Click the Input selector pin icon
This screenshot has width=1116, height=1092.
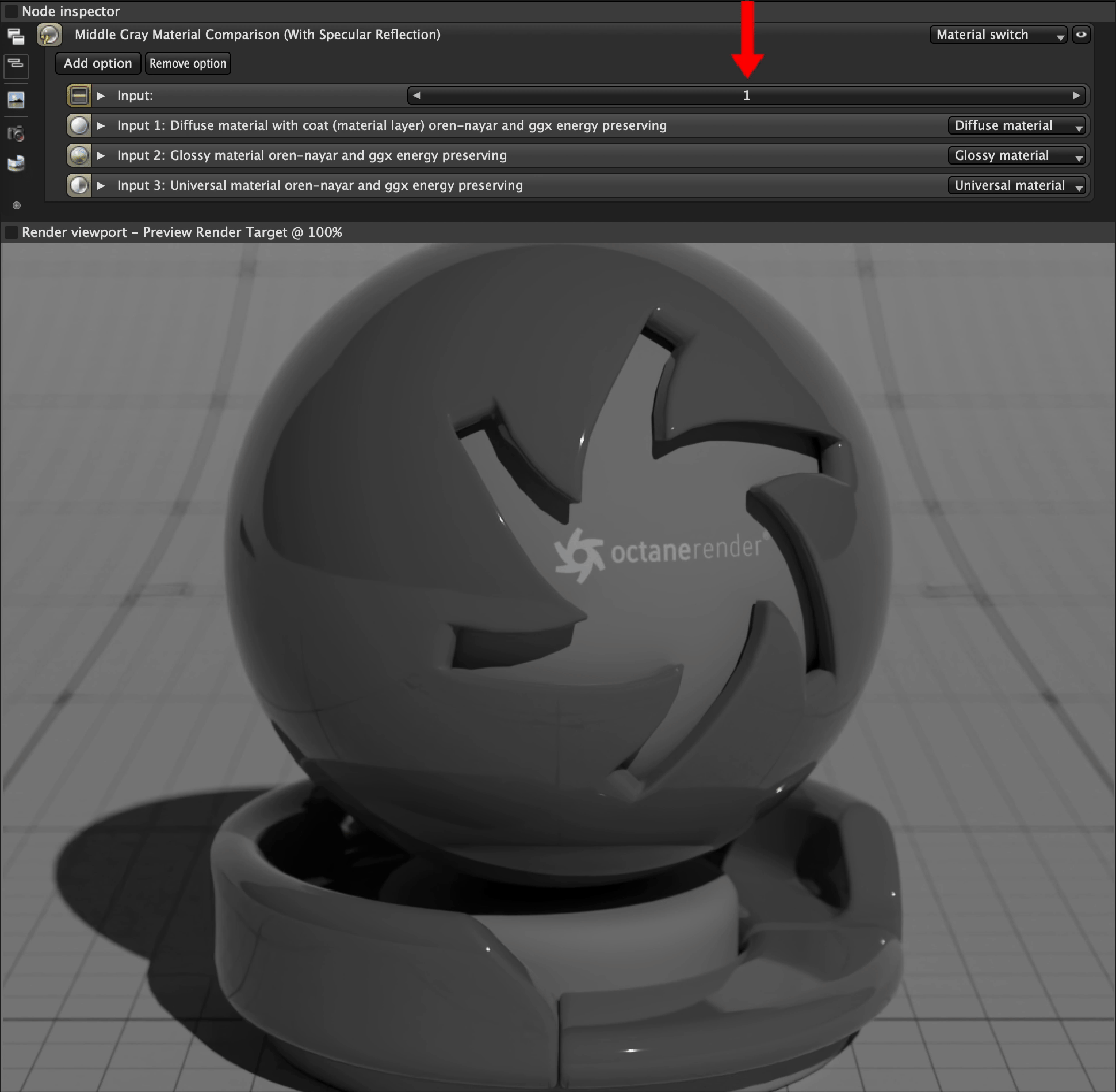click(79, 96)
